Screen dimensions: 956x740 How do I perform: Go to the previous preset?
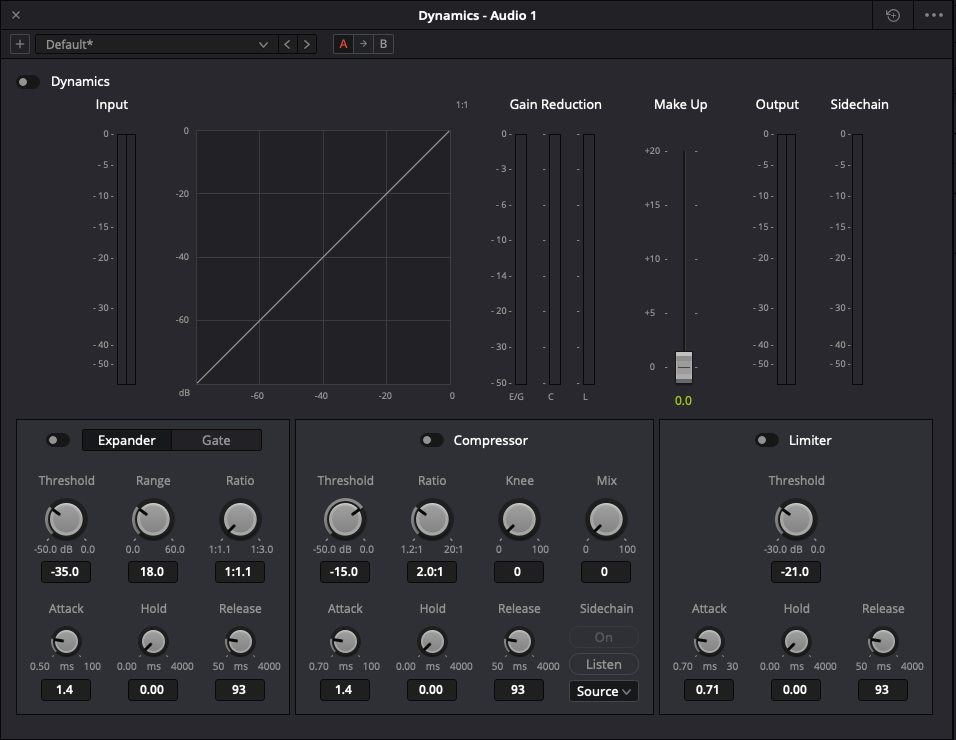(x=286, y=43)
